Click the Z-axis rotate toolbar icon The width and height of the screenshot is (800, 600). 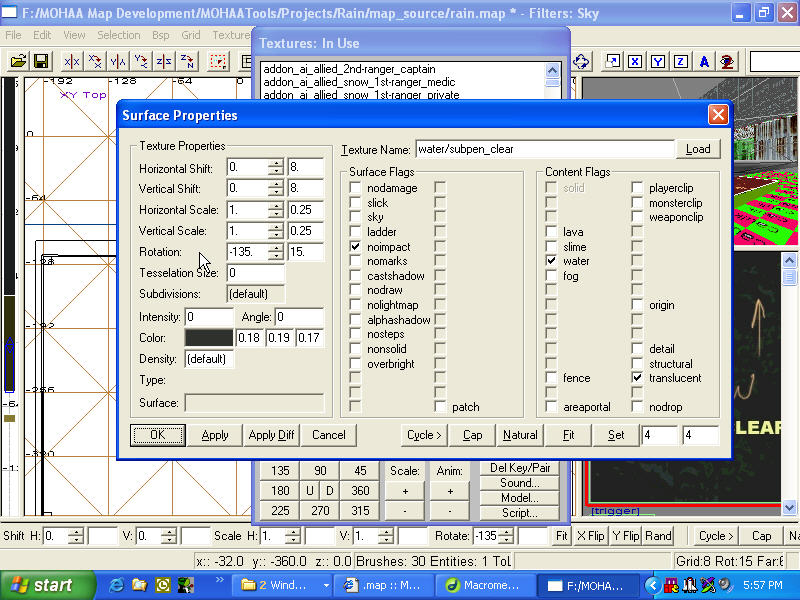(187, 61)
